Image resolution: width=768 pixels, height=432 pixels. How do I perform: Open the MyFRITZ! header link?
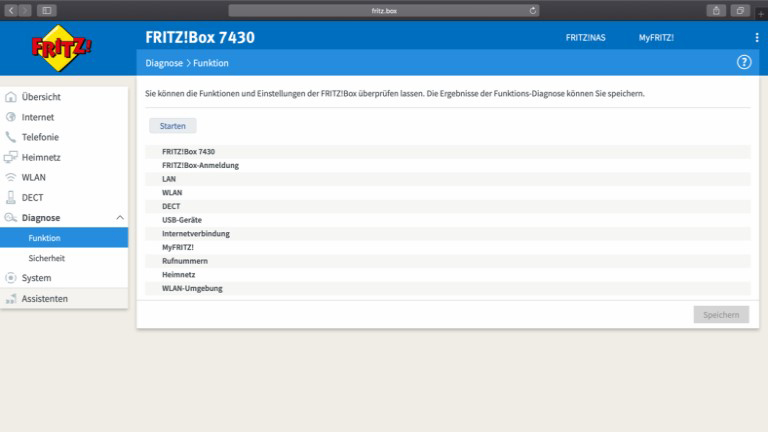point(656,37)
